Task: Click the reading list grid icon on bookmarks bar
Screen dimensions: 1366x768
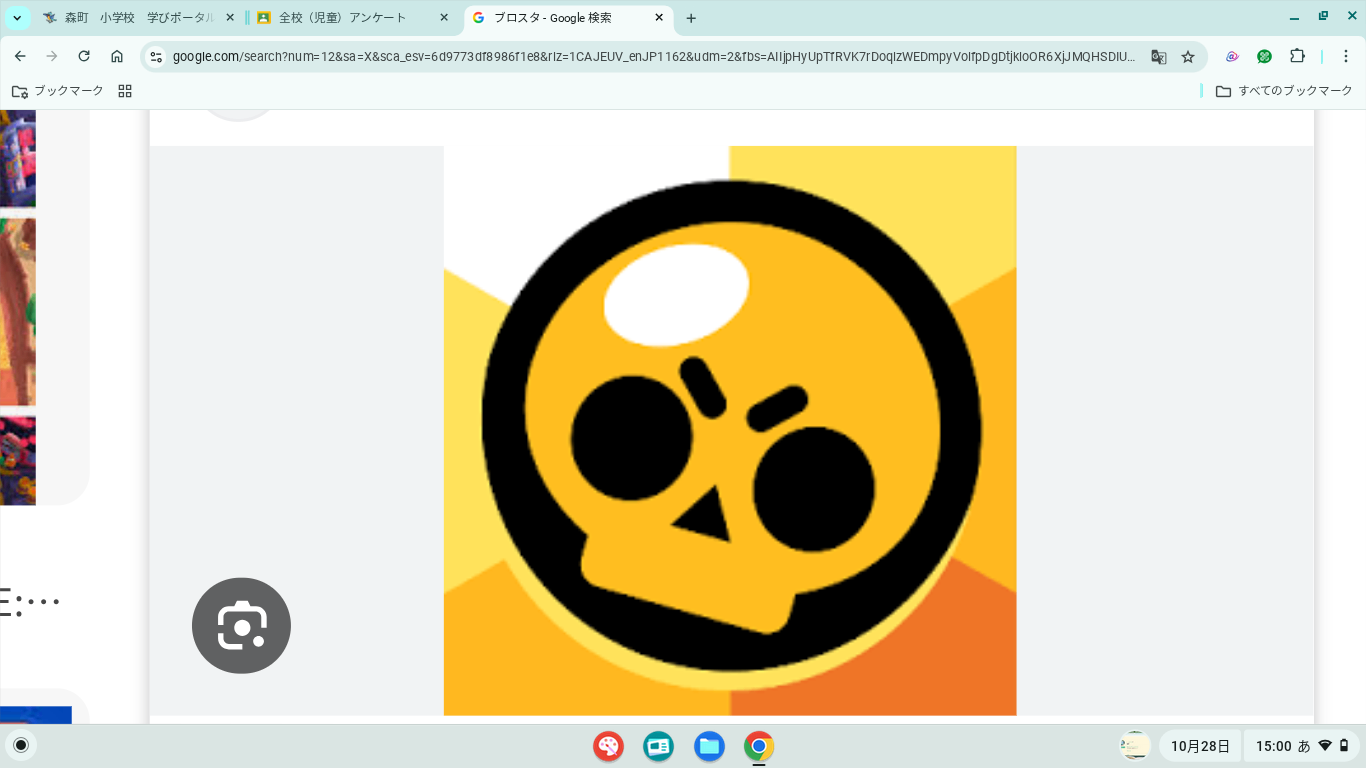Action: (x=124, y=90)
